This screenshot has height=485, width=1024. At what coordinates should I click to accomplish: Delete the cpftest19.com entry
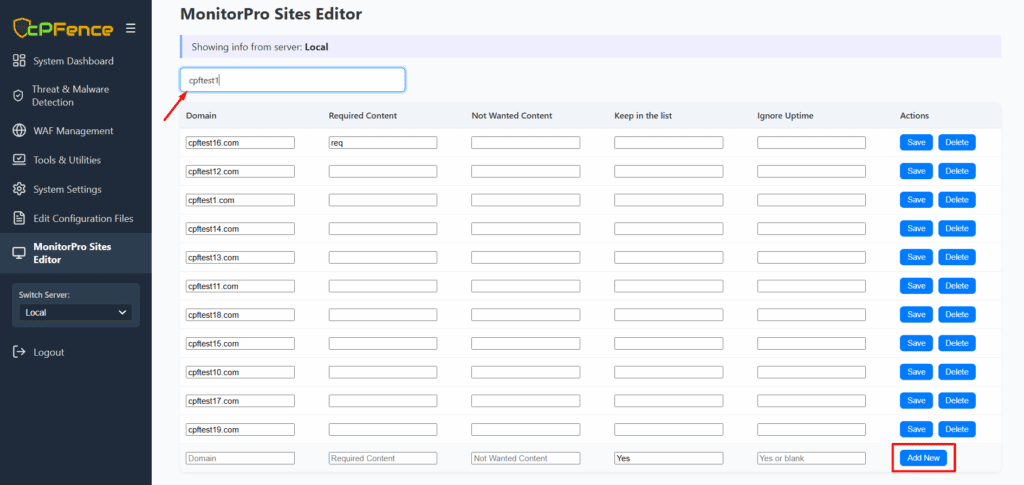(x=956, y=429)
